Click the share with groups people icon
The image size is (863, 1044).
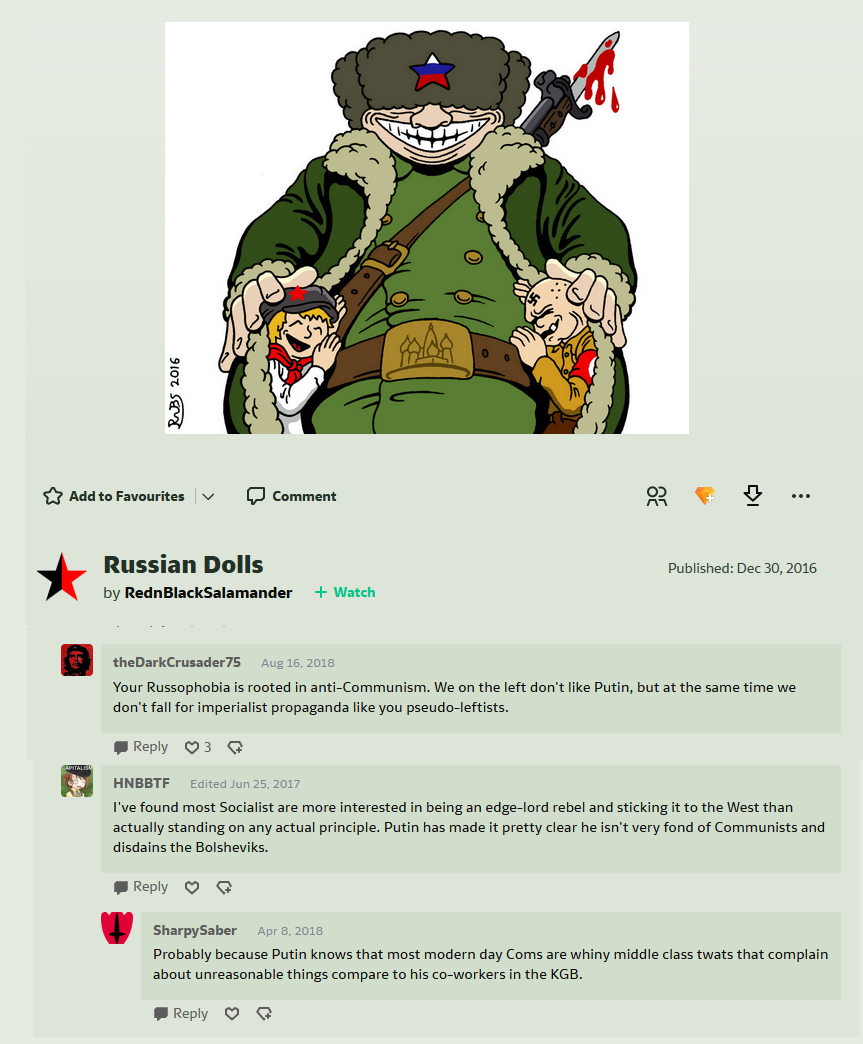[657, 496]
